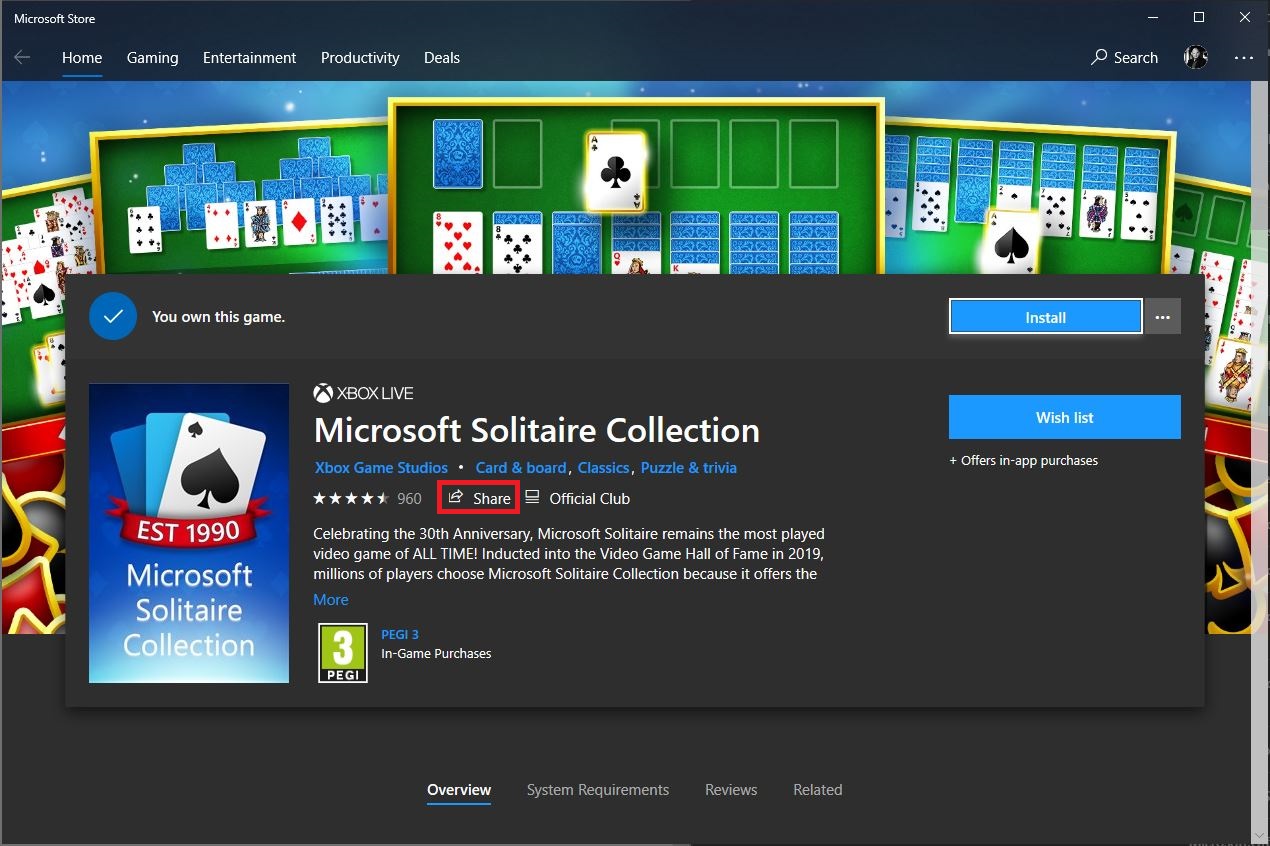Image resolution: width=1270 pixels, height=846 pixels.
Task: Open the Xbox Game Studios publisher link
Action: tap(381, 468)
